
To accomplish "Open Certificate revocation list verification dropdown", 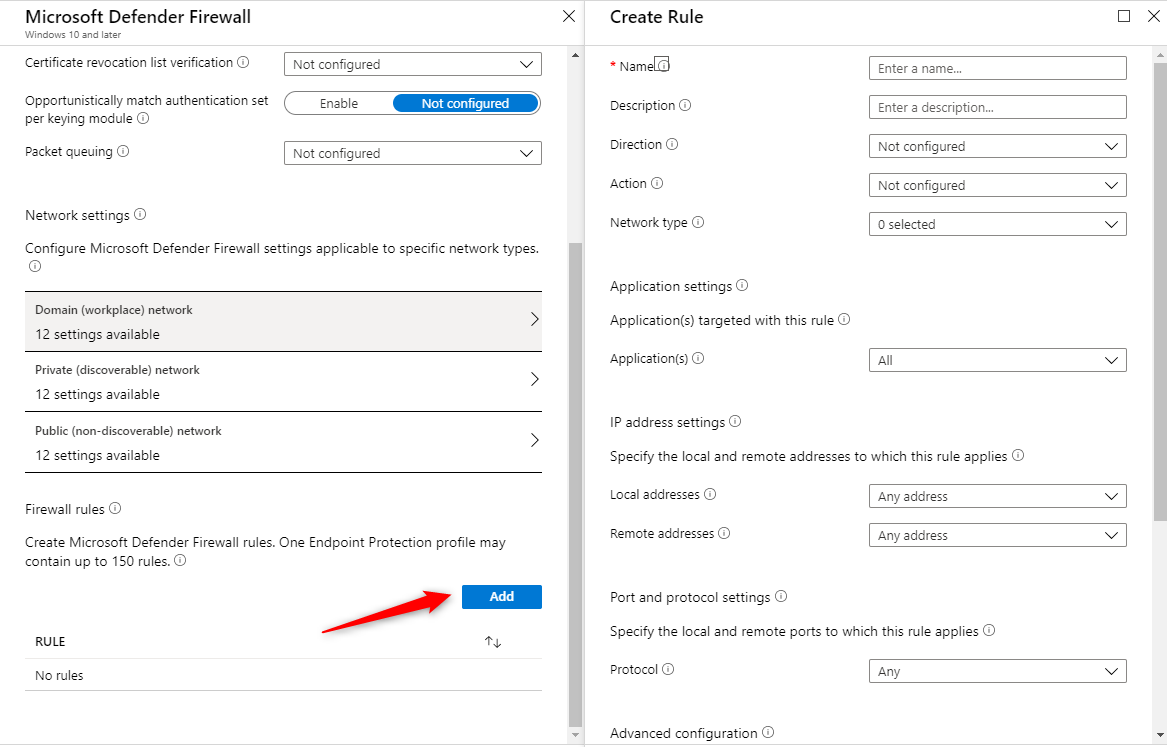I will (x=412, y=64).
